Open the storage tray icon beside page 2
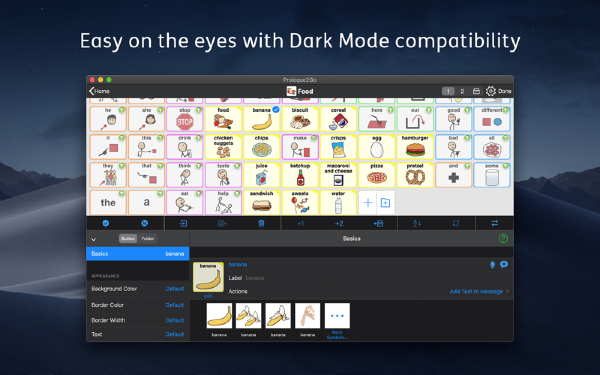This screenshot has width=600, height=375. pos(476,91)
